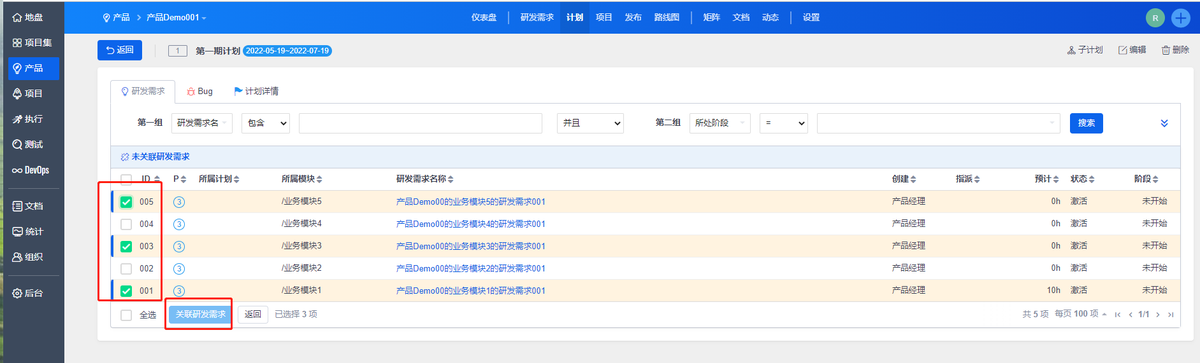Image resolution: width=1200 pixels, height=363 pixels.
Task: Click priority 3 icon in row 004
Action: click(179, 224)
